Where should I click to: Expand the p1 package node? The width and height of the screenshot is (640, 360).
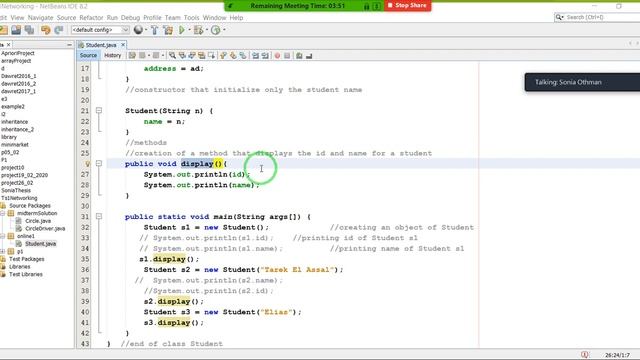point(2,251)
